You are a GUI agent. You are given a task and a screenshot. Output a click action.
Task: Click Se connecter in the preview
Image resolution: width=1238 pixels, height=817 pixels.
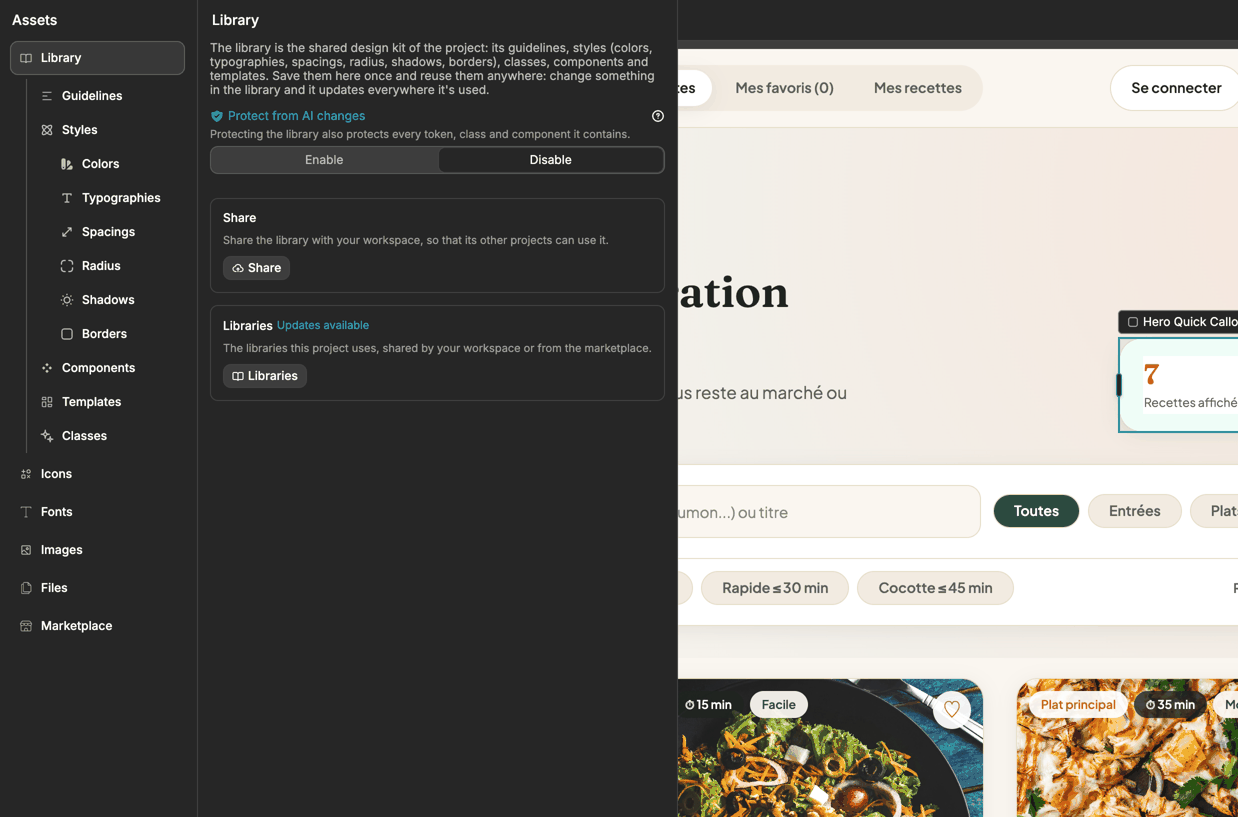coord(1176,88)
